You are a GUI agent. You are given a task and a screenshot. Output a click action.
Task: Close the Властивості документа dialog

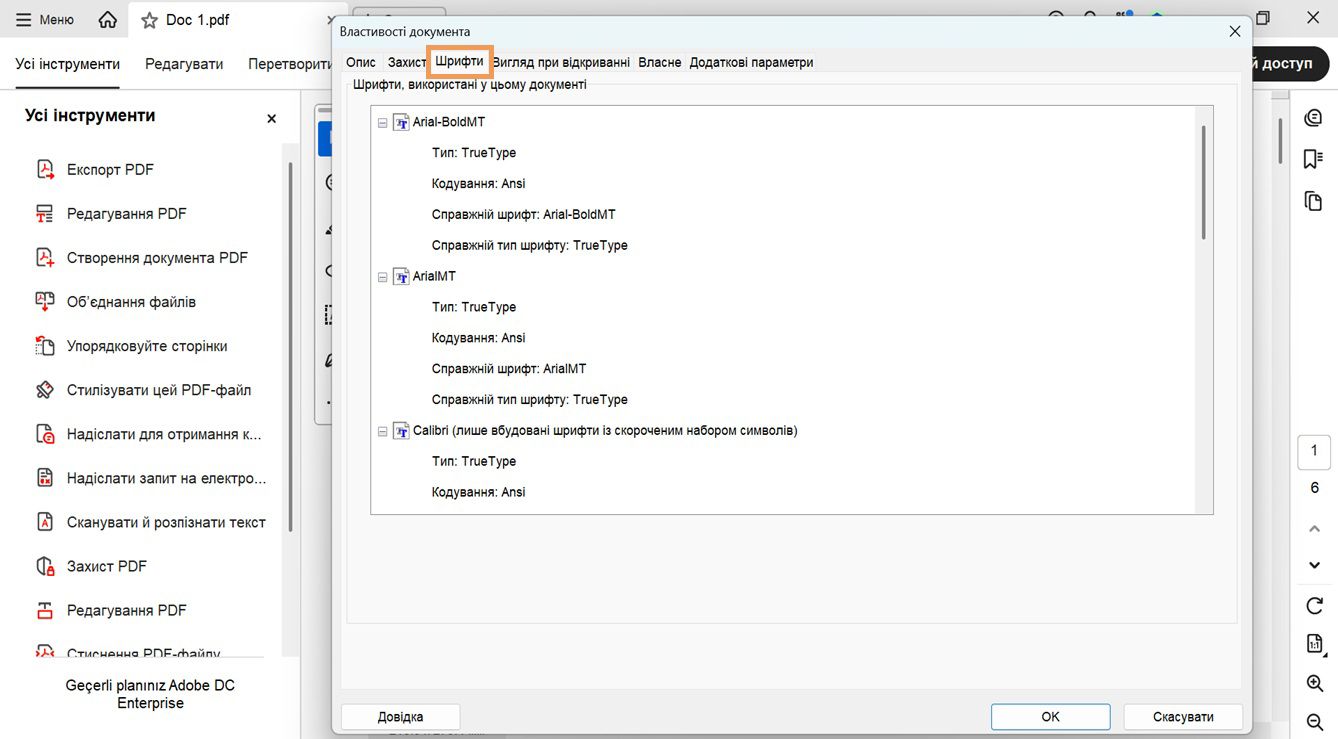click(x=1235, y=32)
